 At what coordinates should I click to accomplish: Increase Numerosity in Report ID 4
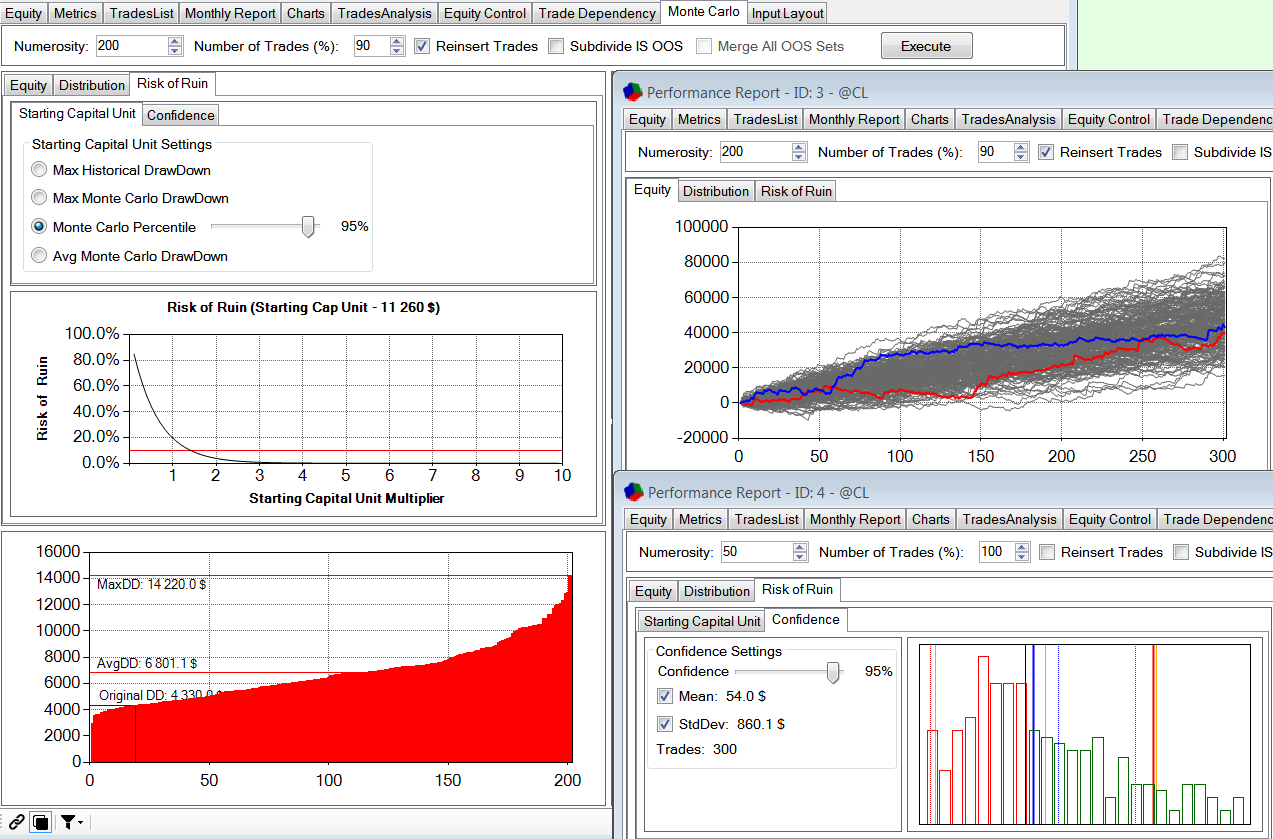click(x=800, y=547)
